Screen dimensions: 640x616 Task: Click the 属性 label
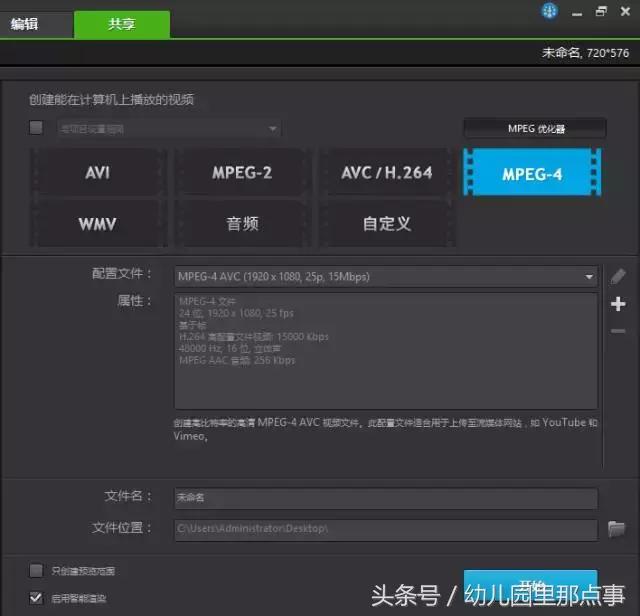pos(134,301)
